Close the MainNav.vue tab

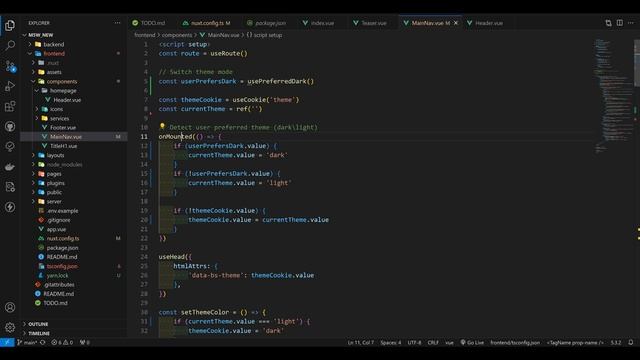(x=456, y=23)
